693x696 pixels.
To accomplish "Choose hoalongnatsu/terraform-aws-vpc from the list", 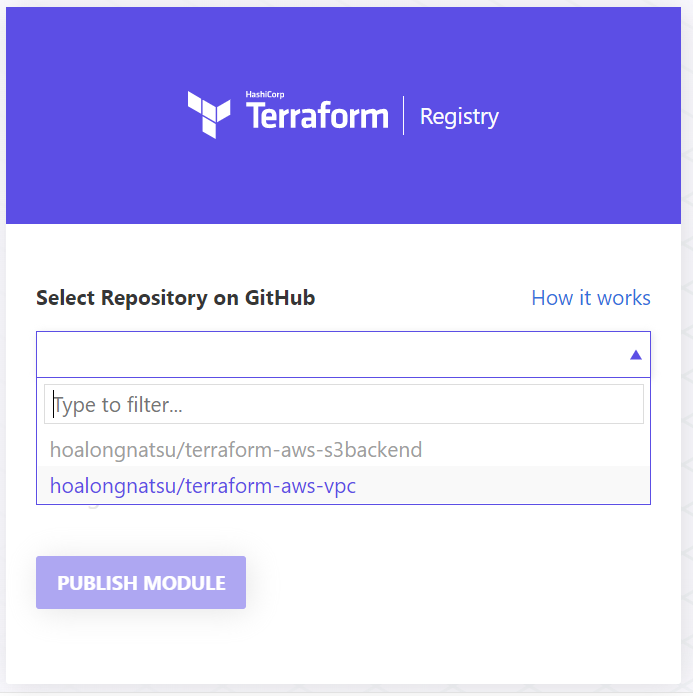I will (x=203, y=487).
